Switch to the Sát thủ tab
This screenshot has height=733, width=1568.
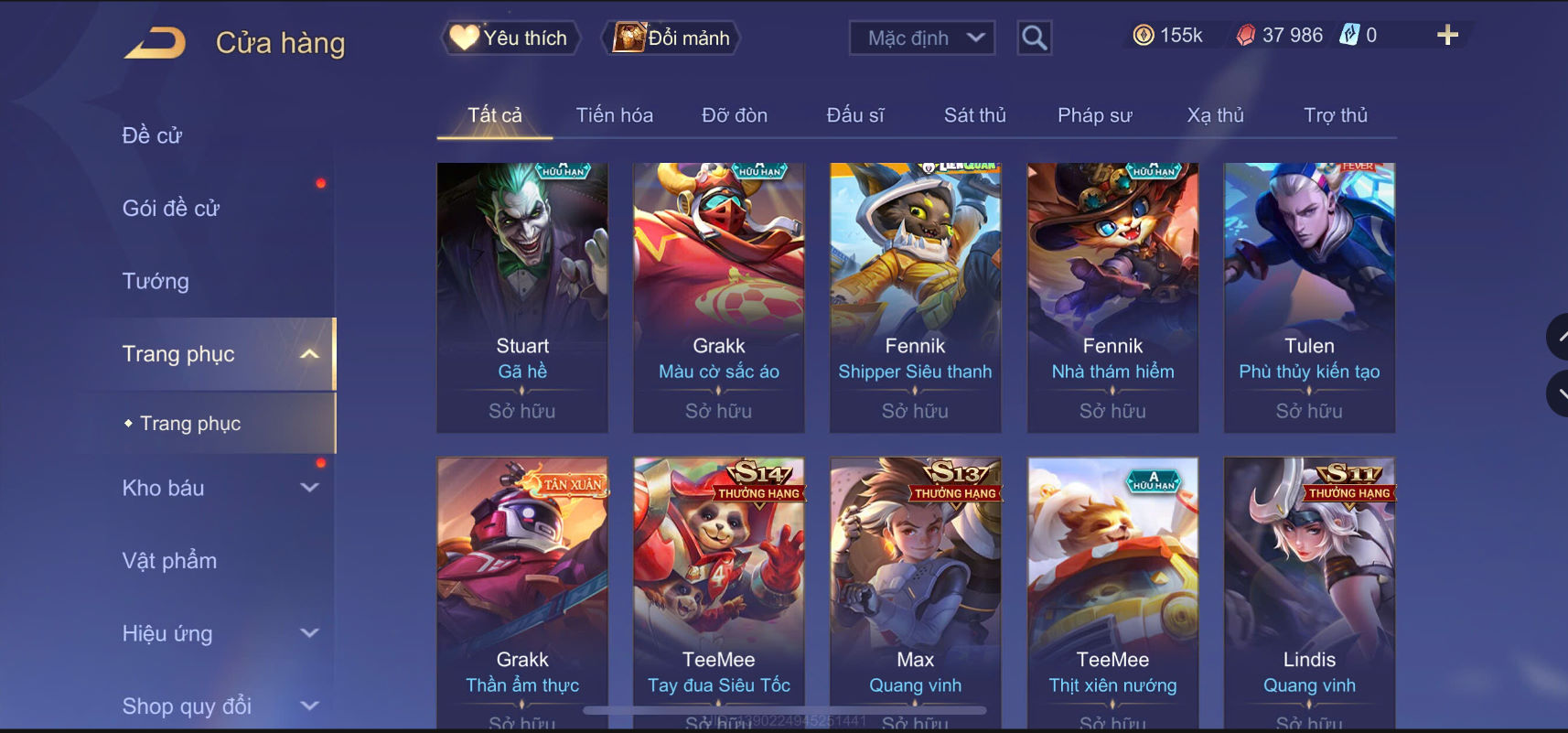pos(975,115)
